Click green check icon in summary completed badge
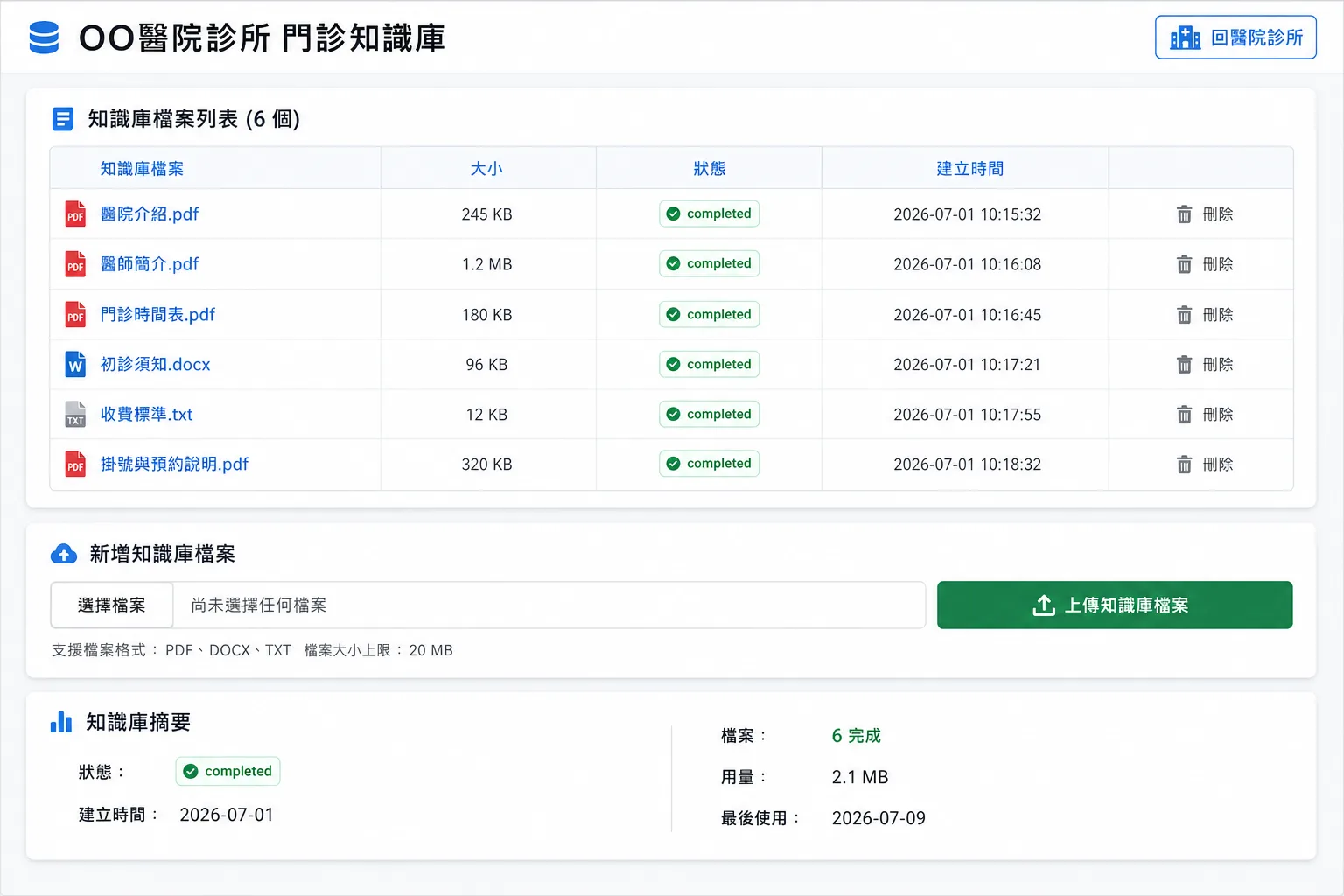Image resolution: width=1344 pixels, height=896 pixels. pyautogui.click(x=191, y=771)
